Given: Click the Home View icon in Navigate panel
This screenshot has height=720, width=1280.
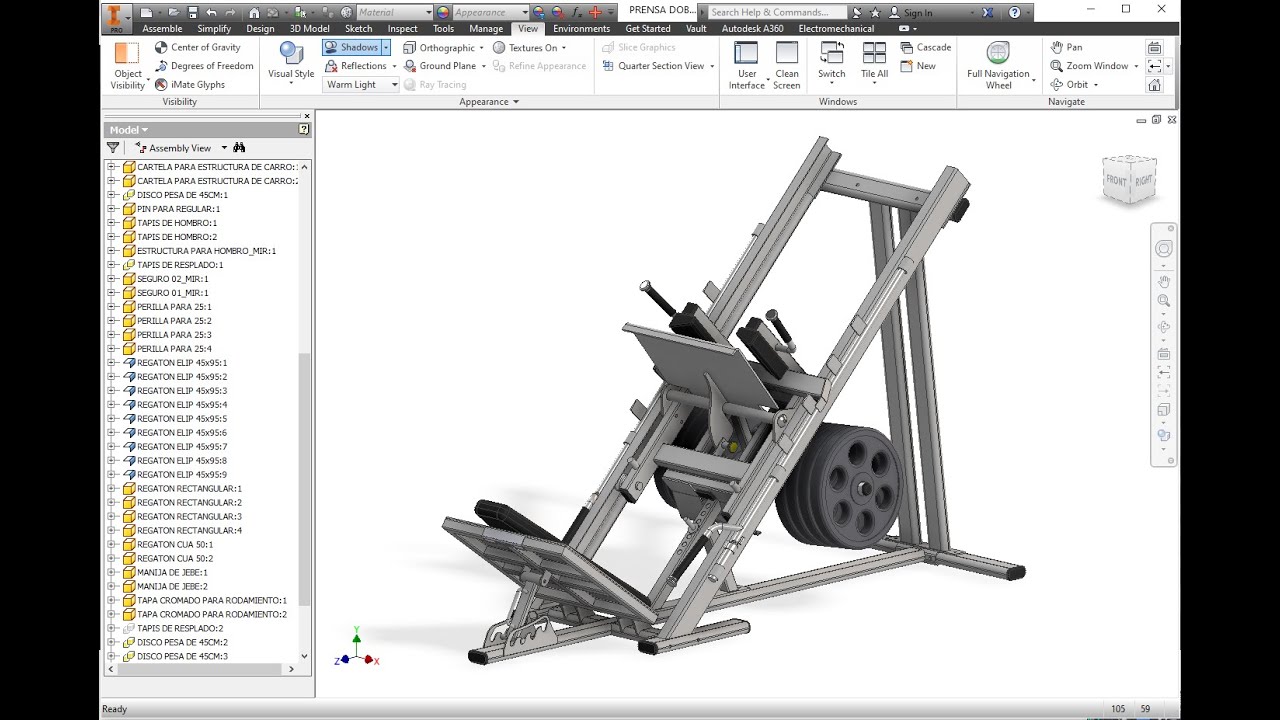Looking at the screenshot, I should [1154, 85].
